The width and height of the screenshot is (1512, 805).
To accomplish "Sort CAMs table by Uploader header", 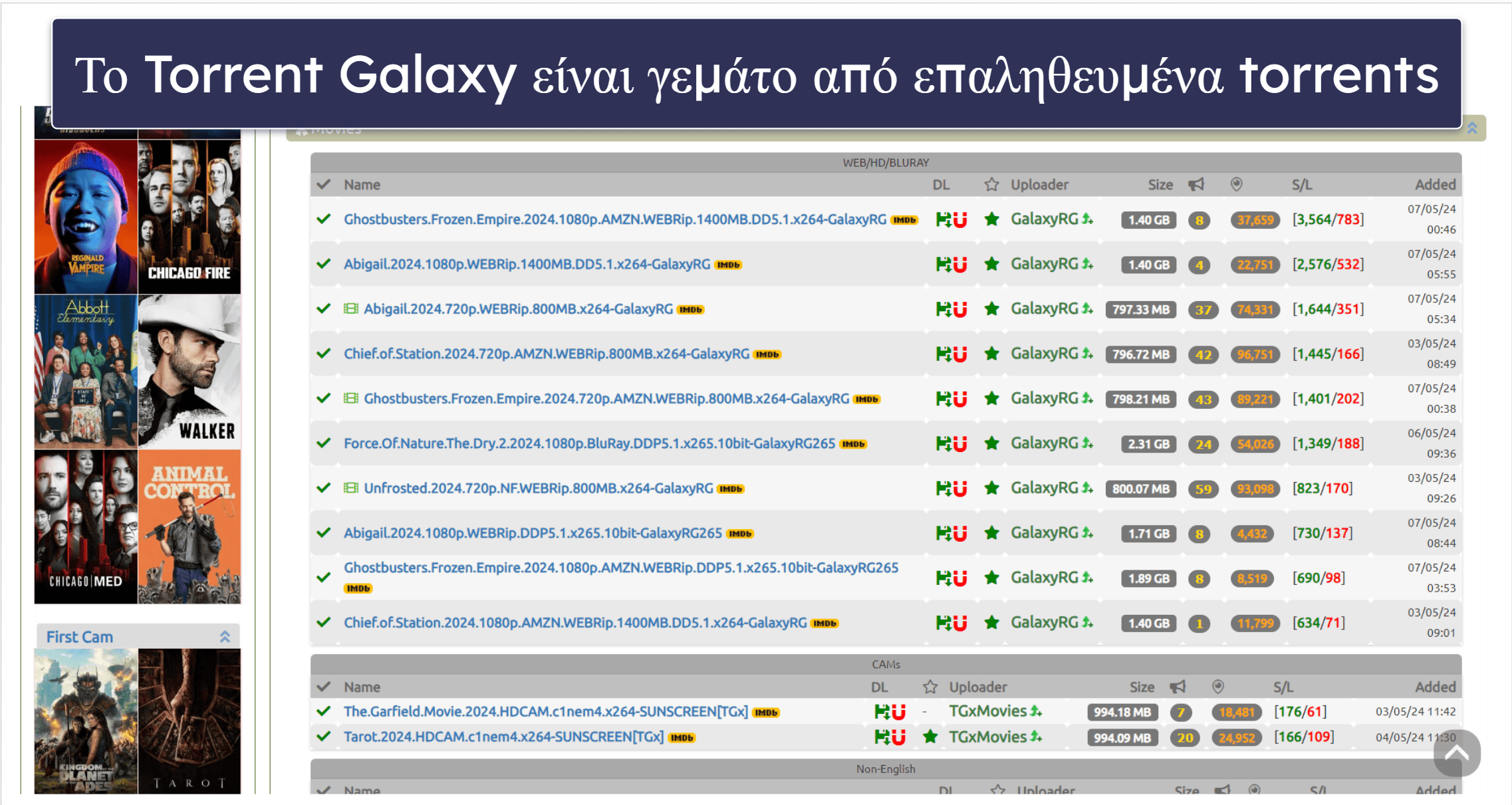I will click(978, 687).
